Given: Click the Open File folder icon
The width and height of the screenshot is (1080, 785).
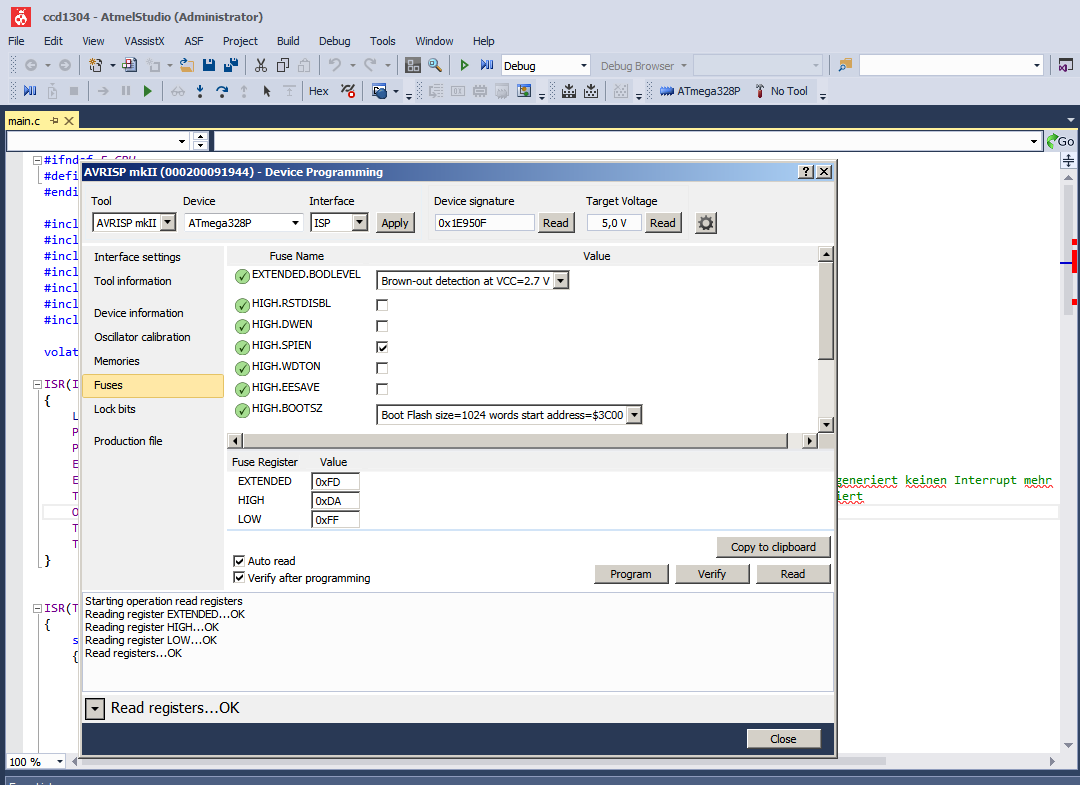Looking at the screenshot, I should [x=186, y=65].
